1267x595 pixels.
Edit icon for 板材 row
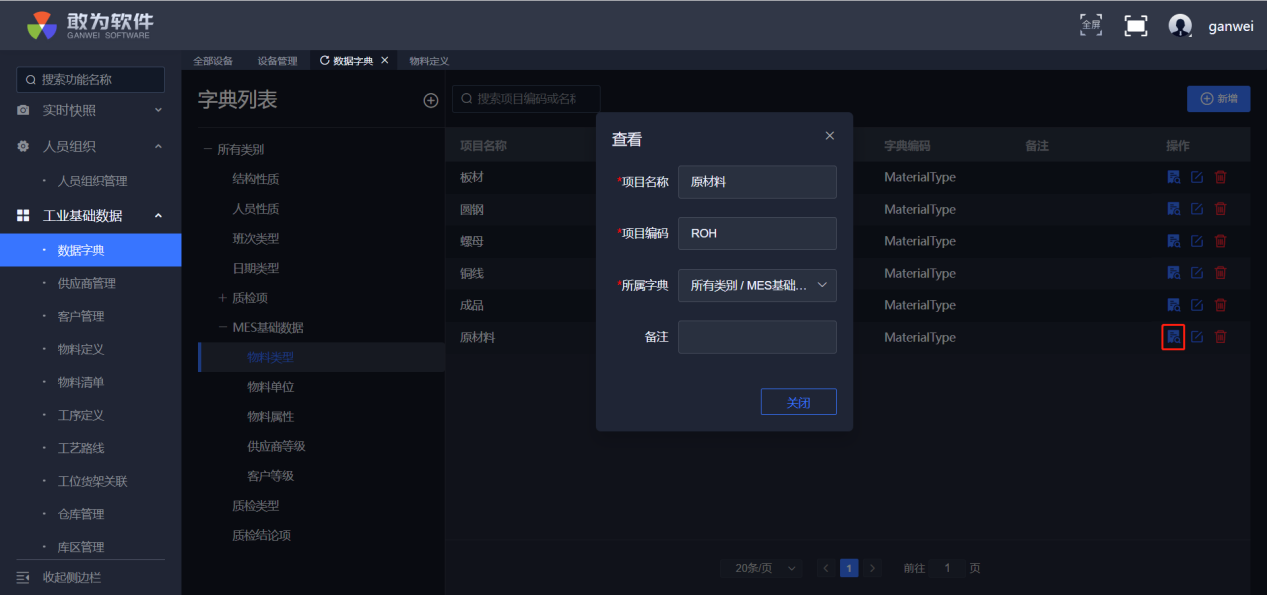coord(1197,177)
